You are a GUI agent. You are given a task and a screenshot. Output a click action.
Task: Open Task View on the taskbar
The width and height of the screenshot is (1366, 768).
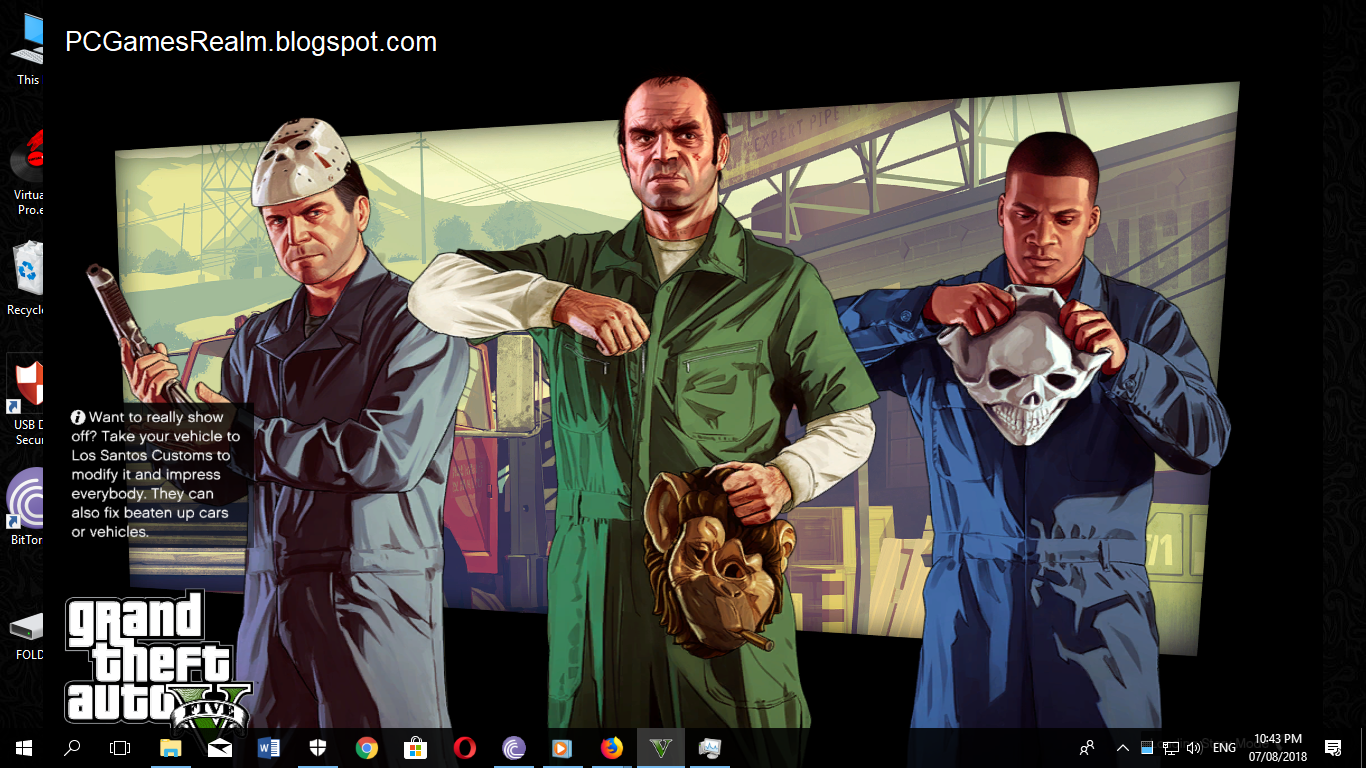[120, 748]
